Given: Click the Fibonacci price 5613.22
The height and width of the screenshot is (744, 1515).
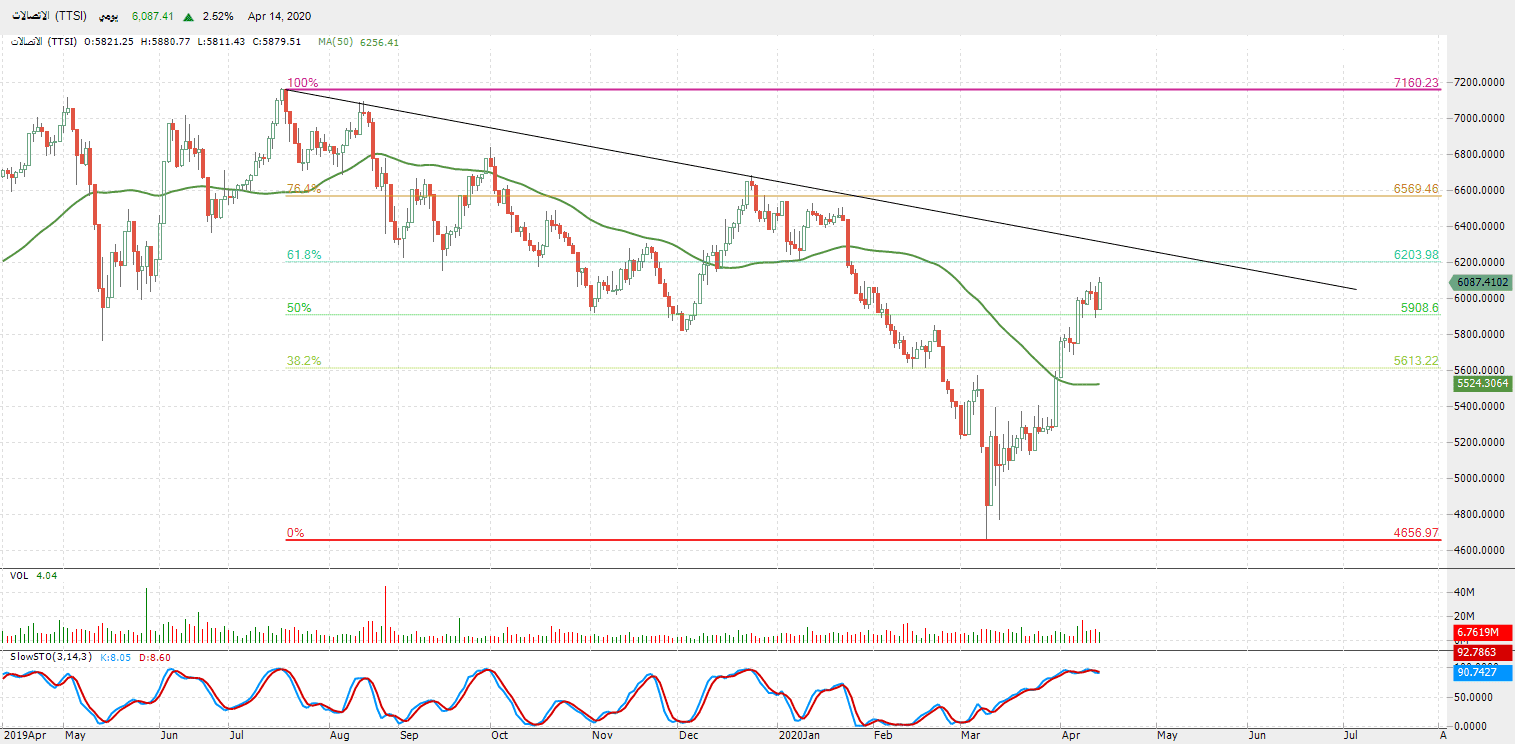Looking at the screenshot, I should [x=1416, y=361].
